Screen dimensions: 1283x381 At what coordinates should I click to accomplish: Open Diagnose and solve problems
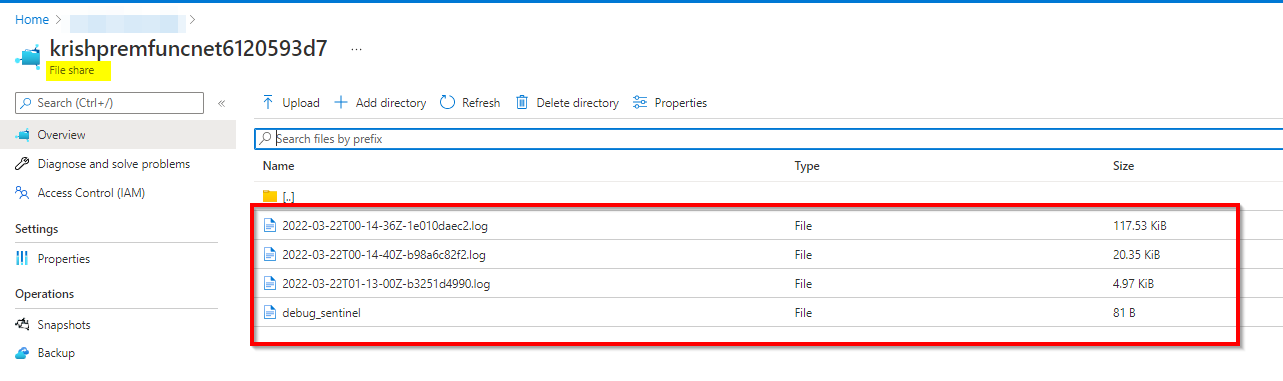click(113, 164)
